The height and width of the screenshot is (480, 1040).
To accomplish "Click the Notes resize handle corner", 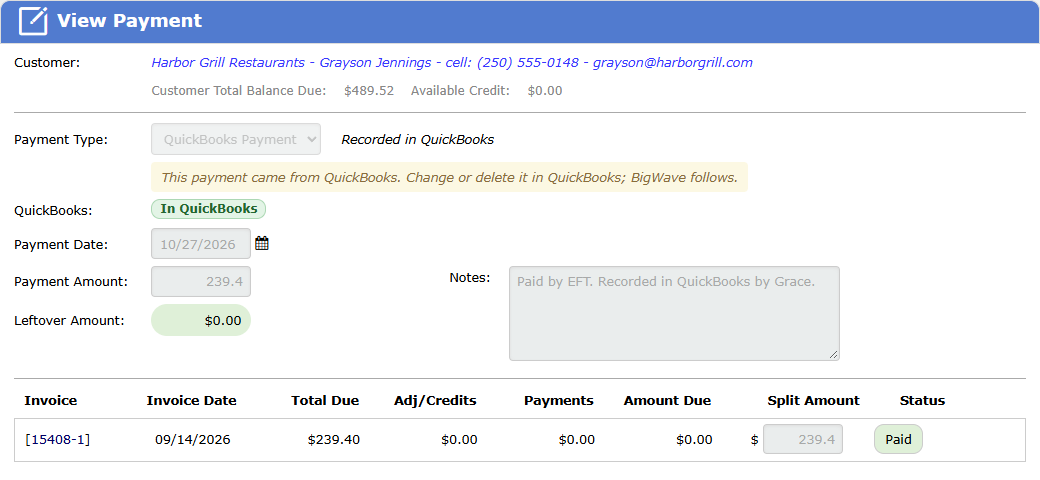I will coord(834,355).
